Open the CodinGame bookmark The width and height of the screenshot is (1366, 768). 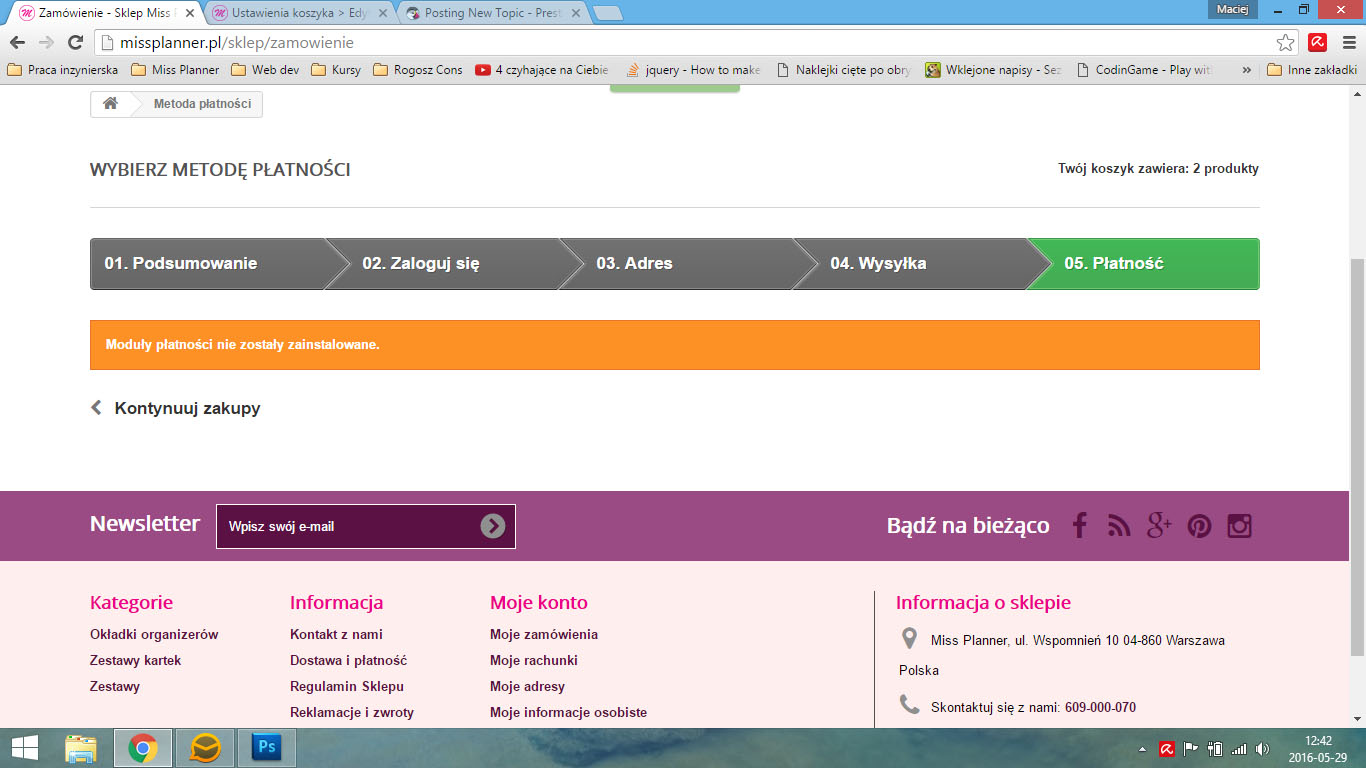click(1144, 70)
